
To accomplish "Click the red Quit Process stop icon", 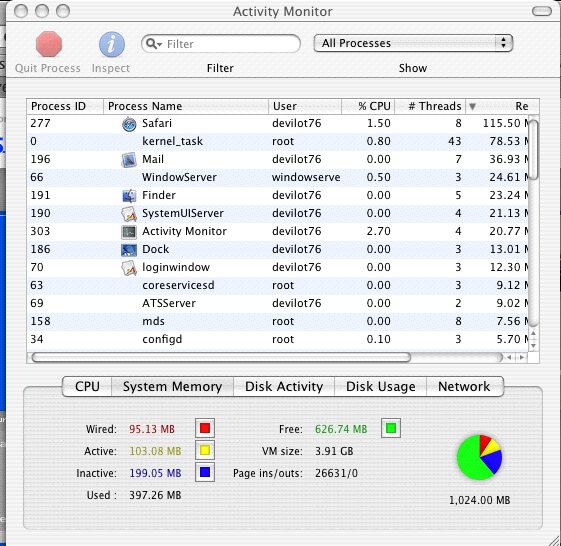I will (x=49, y=44).
